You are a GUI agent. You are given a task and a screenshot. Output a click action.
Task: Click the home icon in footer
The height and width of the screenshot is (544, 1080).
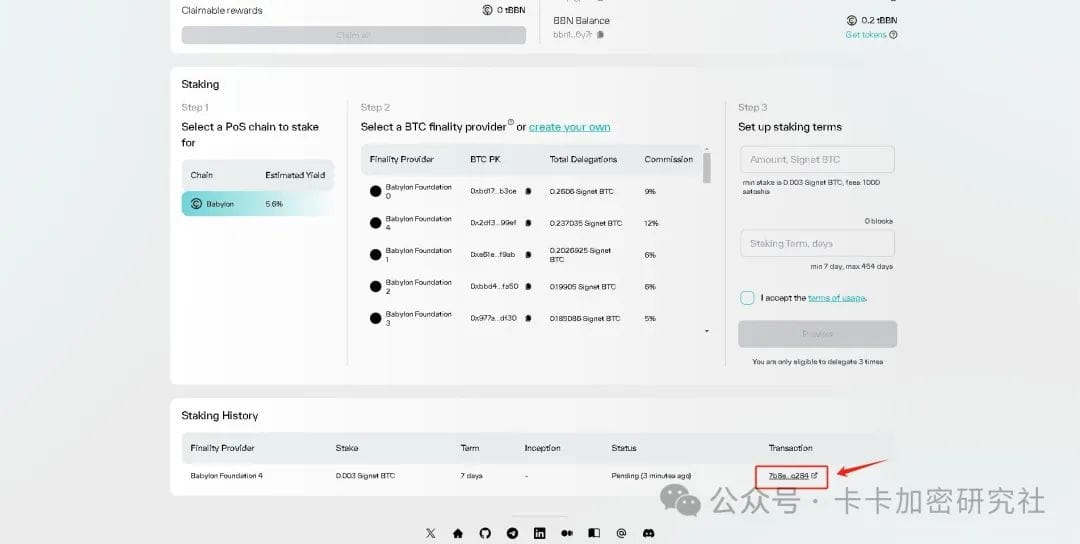coord(458,533)
